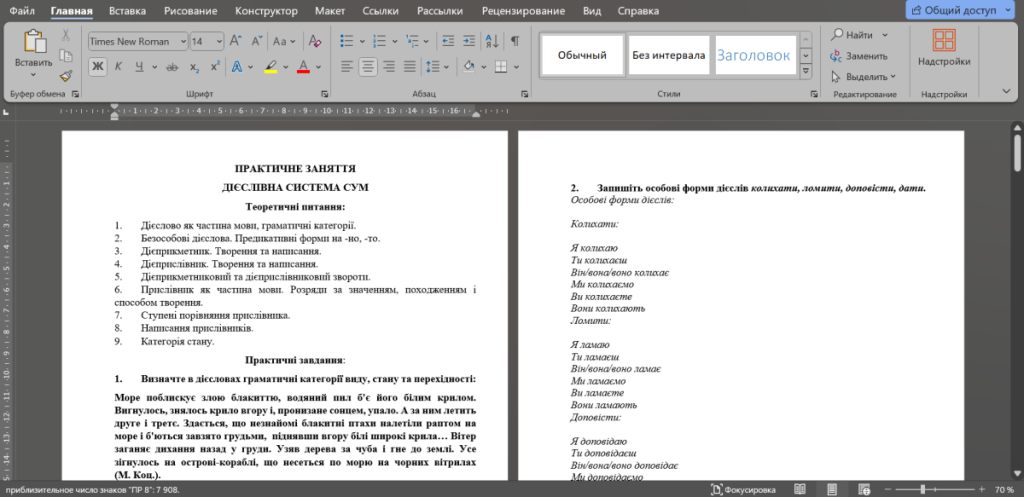Image resolution: width=1024 pixels, height=497 pixels.
Task: Justify the paragraph text
Action: [x=410, y=67]
